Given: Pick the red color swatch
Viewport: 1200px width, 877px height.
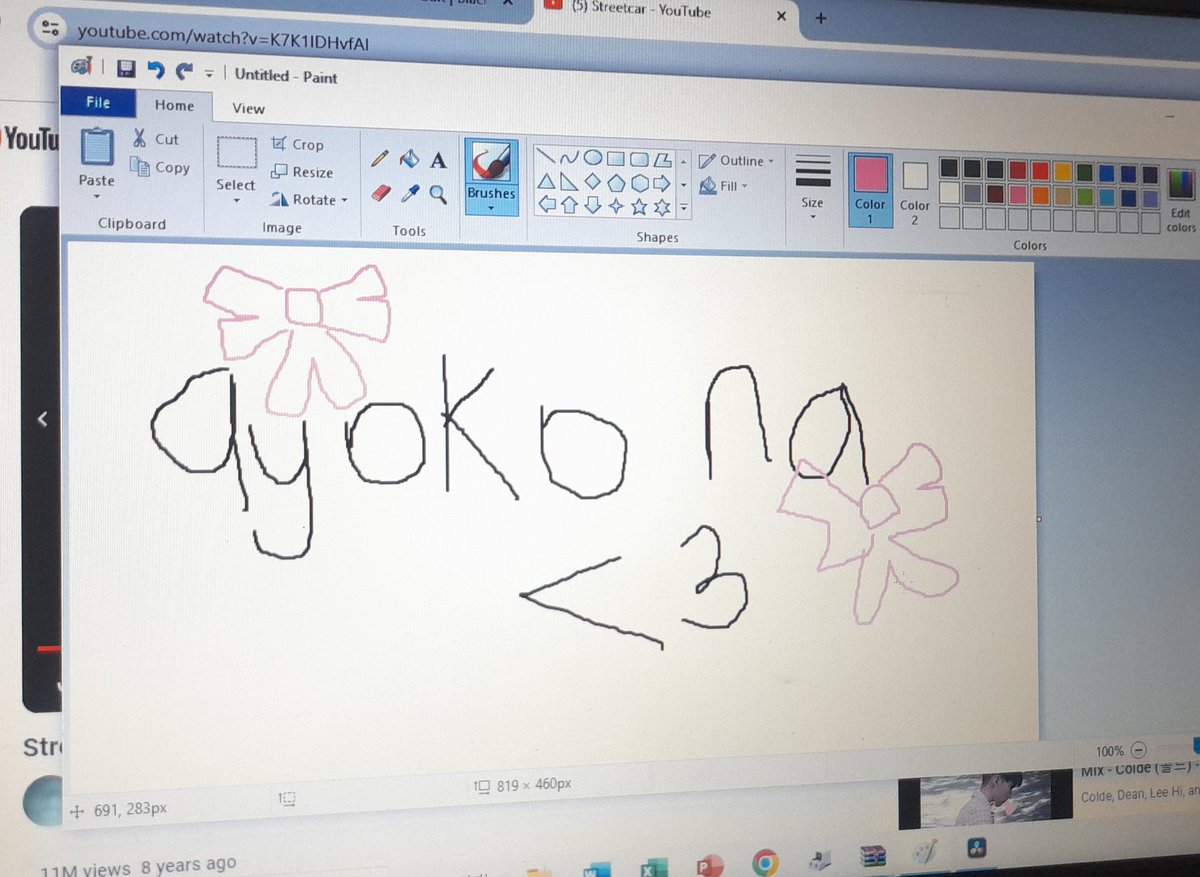Looking at the screenshot, I should tap(1040, 171).
